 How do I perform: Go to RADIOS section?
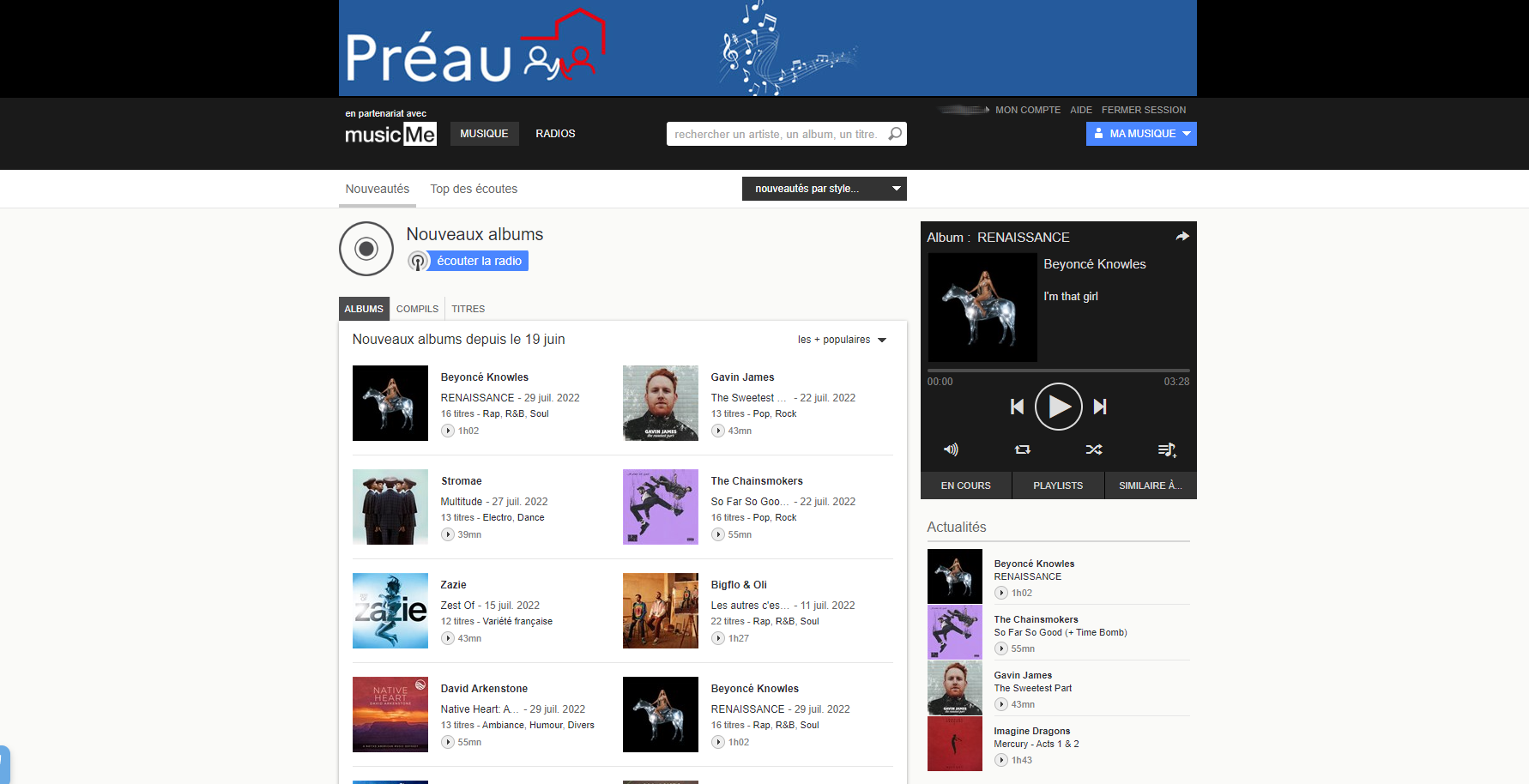click(555, 134)
